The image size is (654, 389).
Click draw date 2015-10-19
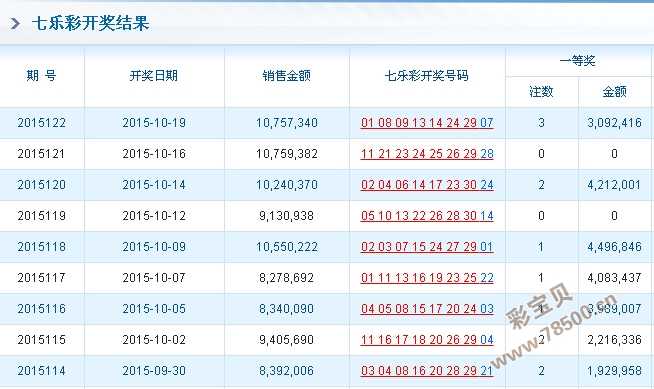(x=154, y=123)
